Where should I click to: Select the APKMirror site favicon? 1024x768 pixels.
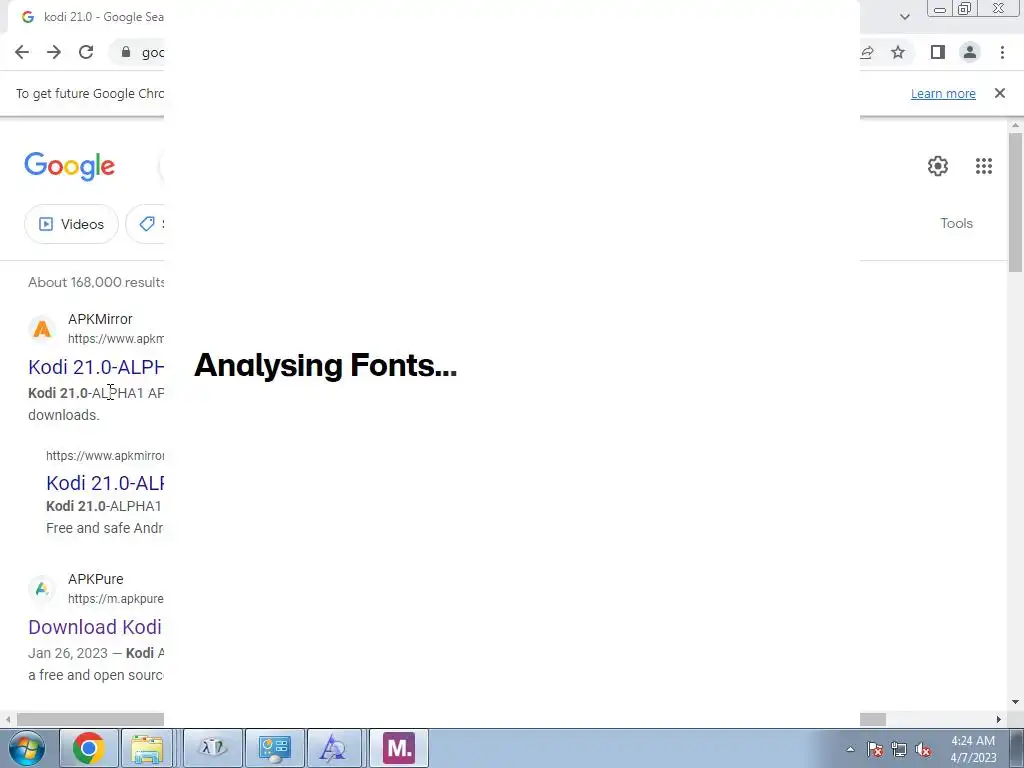pos(42,329)
